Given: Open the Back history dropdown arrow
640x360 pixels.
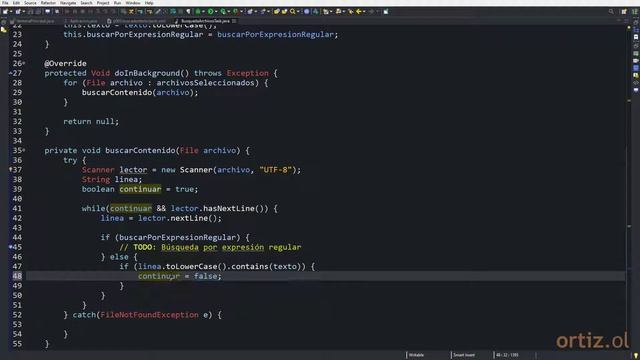Looking at the screenshot, I should tap(364, 11).
